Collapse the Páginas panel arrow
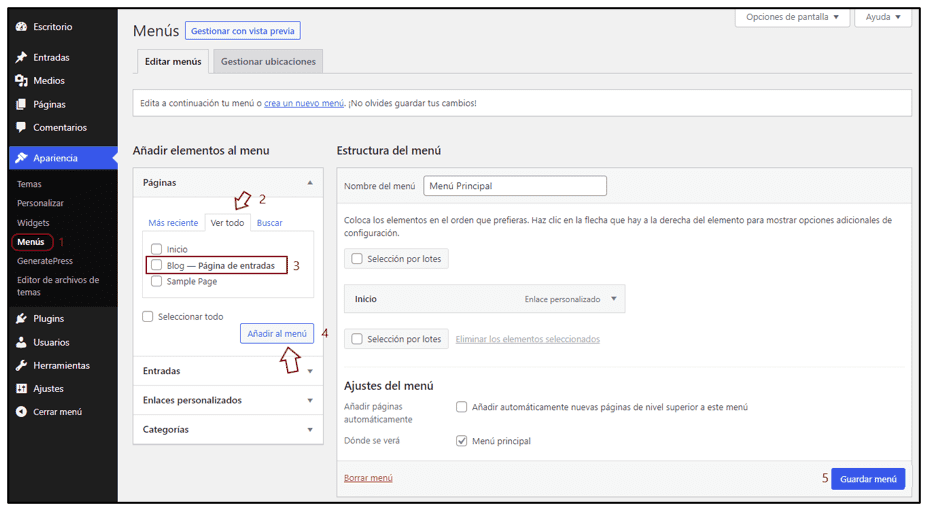The image size is (931, 510). (310, 182)
